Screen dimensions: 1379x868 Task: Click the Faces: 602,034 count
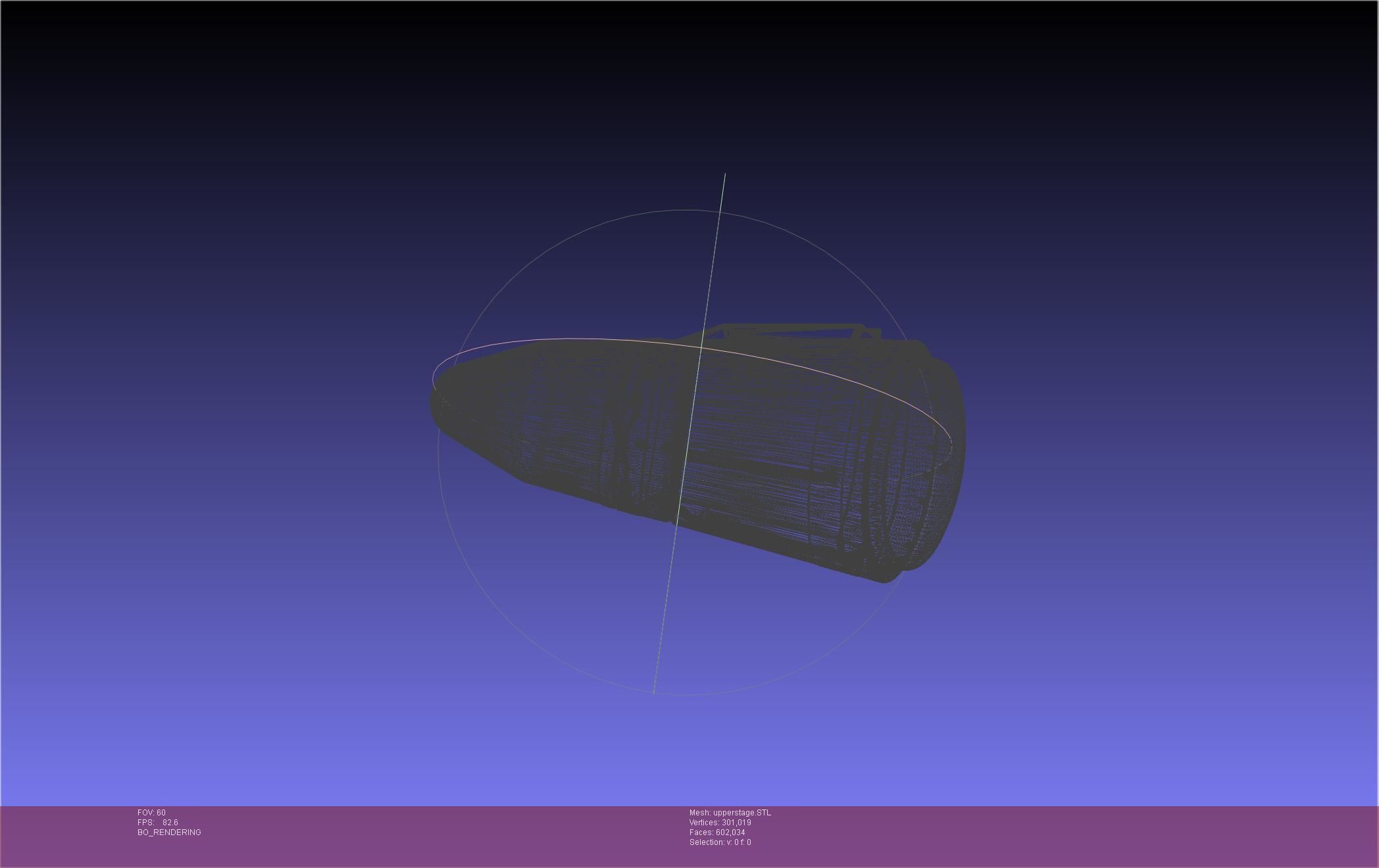tap(717, 832)
